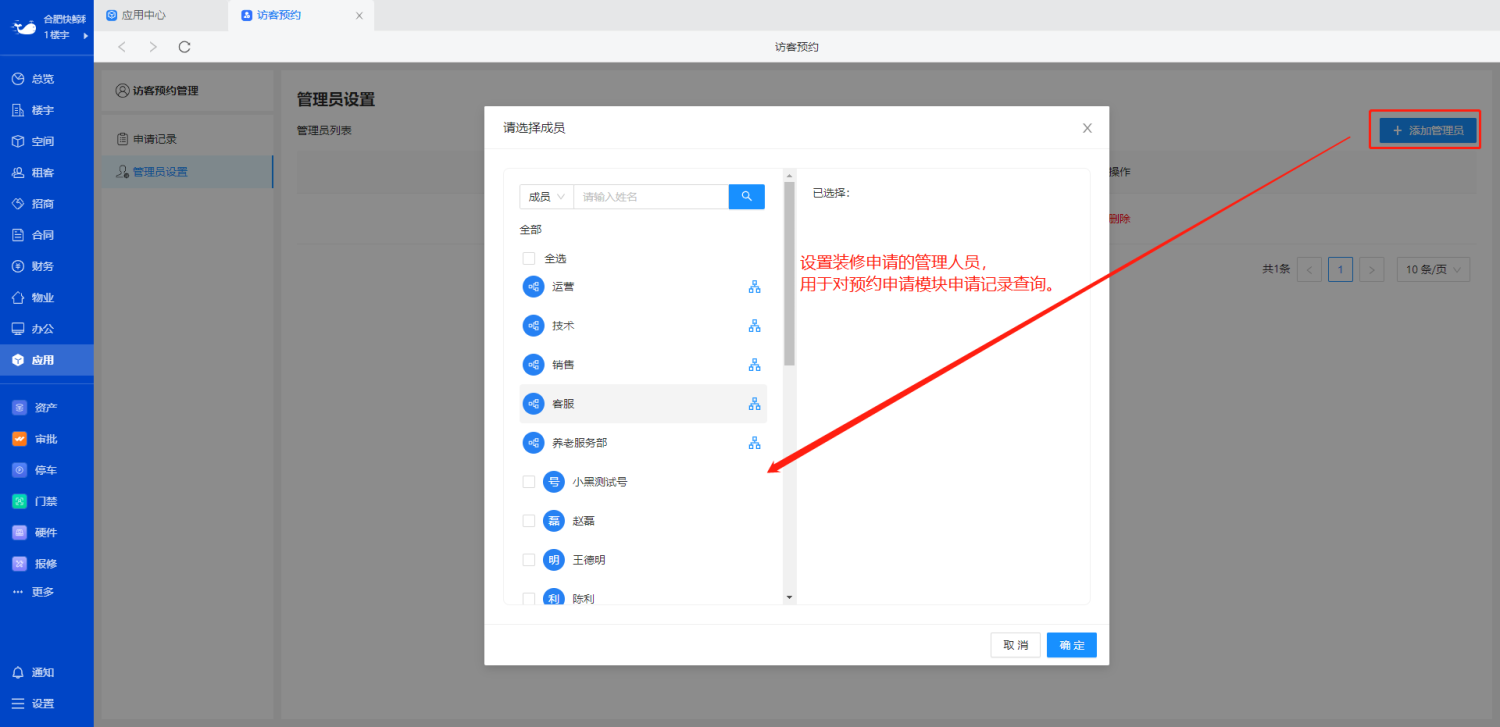View sub-members of 运营 department via hierarchy icon

pos(755,287)
